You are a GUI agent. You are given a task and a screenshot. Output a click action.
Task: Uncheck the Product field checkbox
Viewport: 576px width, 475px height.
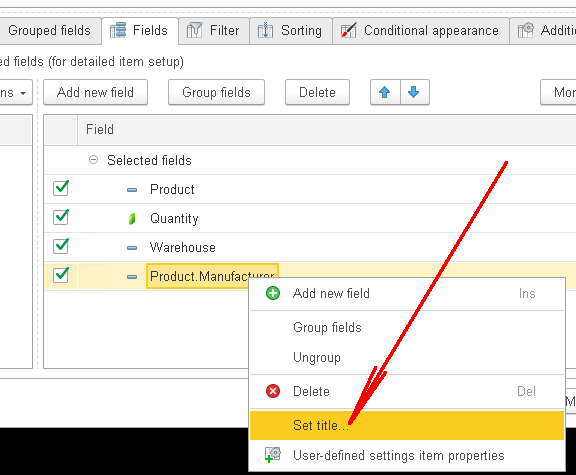pyautogui.click(x=61, y=188)
